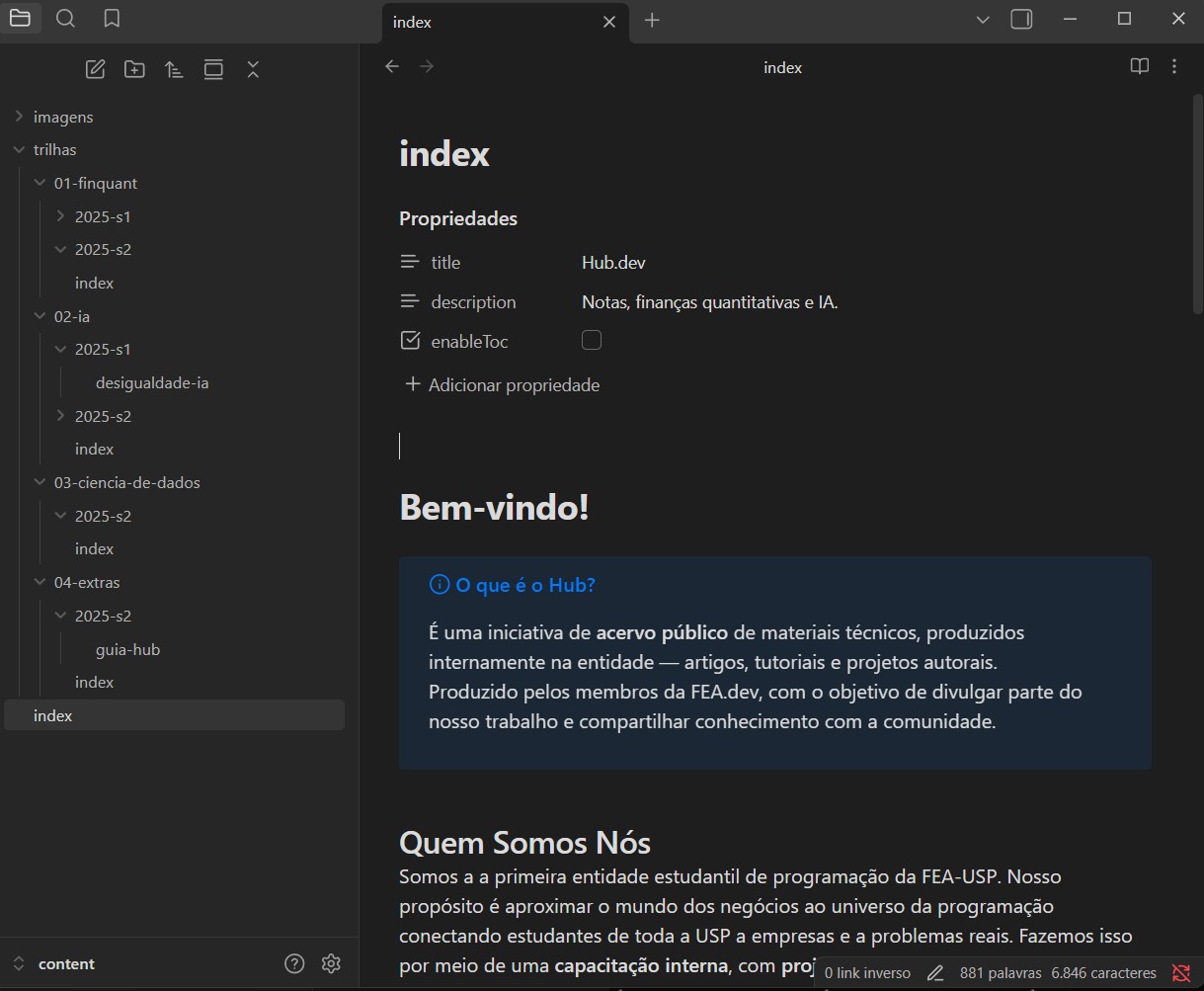Open the Bookmarks panel

(x=110, y=18)
